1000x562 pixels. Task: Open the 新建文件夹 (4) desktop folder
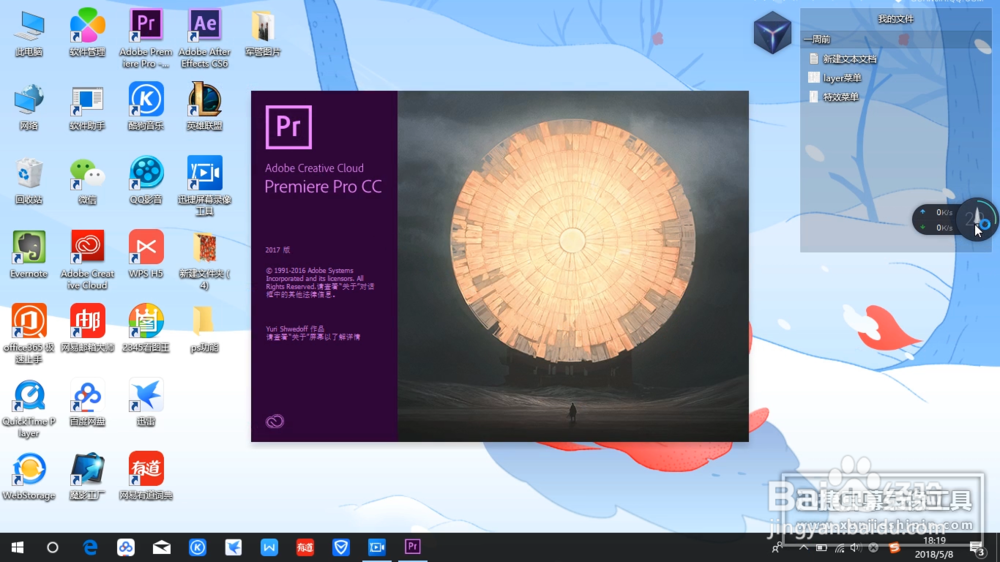204,260
